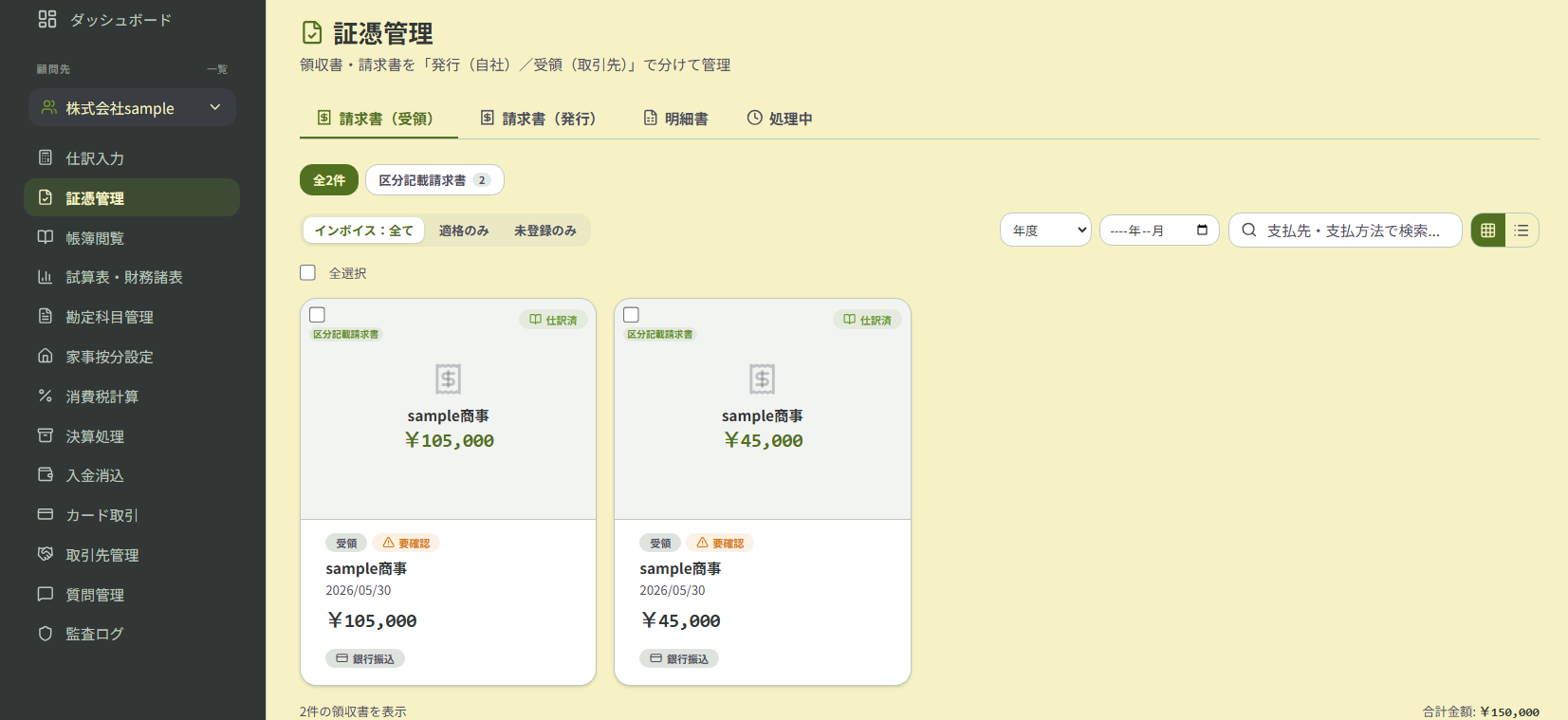Click the 取引先管理 handshake icon
The width and height of the screenshot is (1568, 720).
[x=46, y=554]
